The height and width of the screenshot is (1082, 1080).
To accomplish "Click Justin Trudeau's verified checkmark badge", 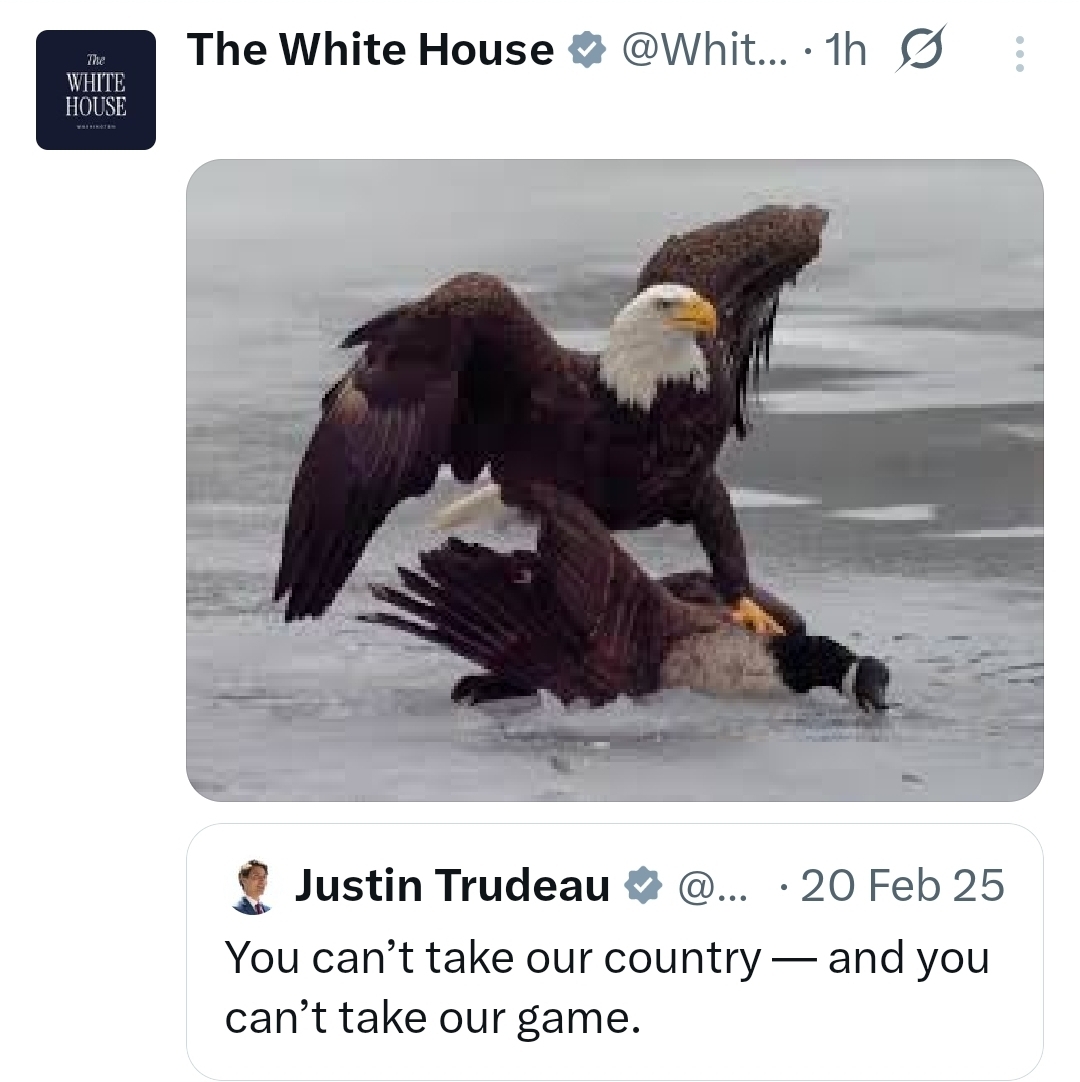I will [643, 886].
